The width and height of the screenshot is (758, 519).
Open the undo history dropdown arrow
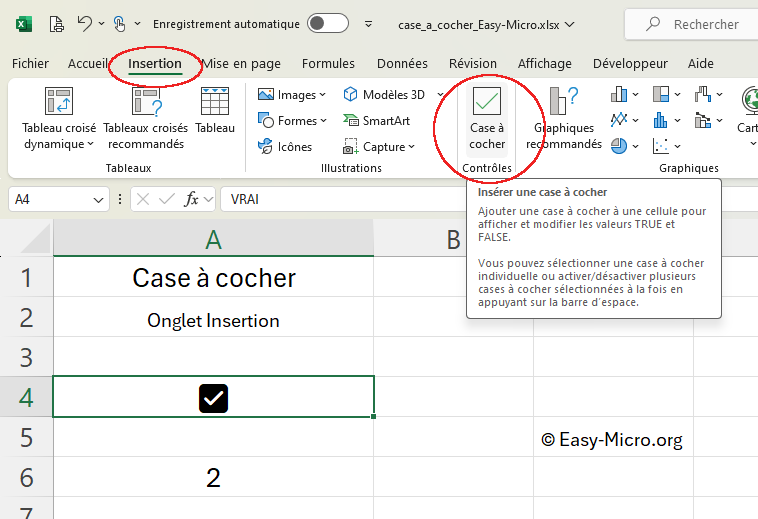click(x=102, y=23)
